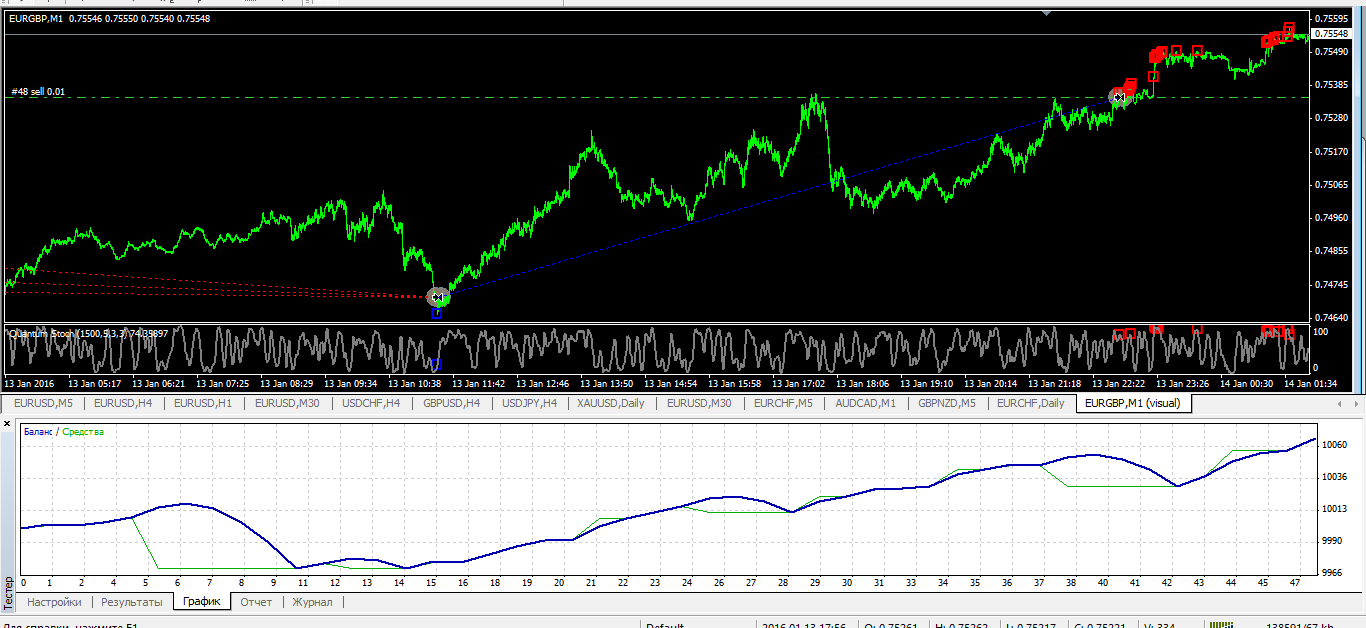Switch to the USDCHF,H4 chart tab

click(371, 403)
